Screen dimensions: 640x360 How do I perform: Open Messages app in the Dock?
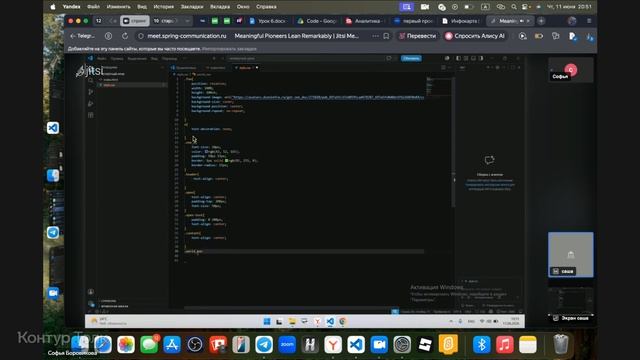click(149, 345)
